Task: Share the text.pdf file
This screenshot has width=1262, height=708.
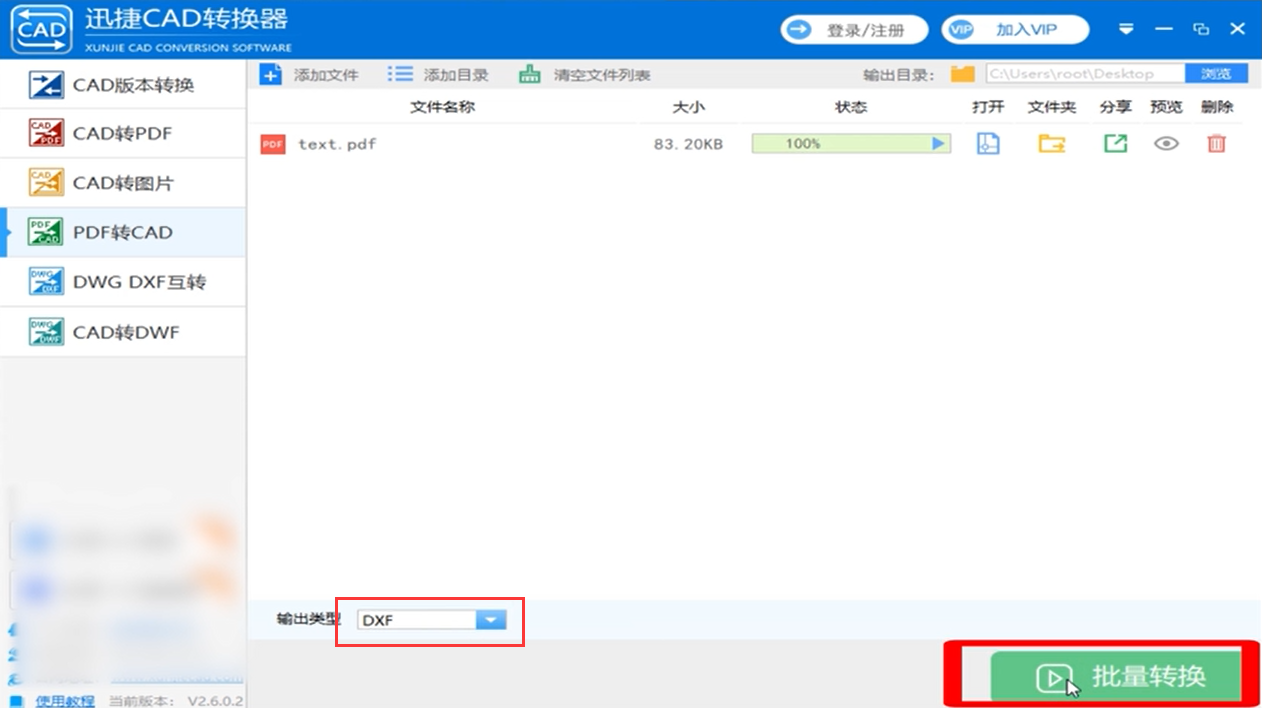Action: (1115, 144)
